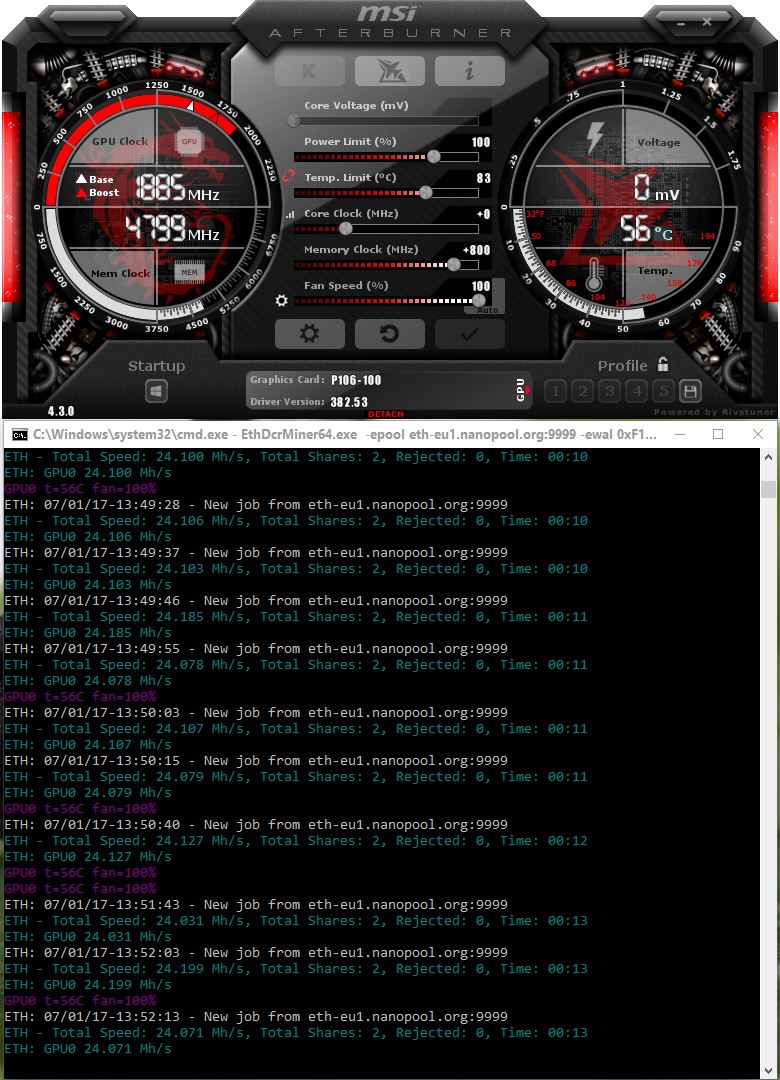Click the GPU chip icon in clock gauge
780x1080 pixels.
pyautogui.click(x=189, y=141)
